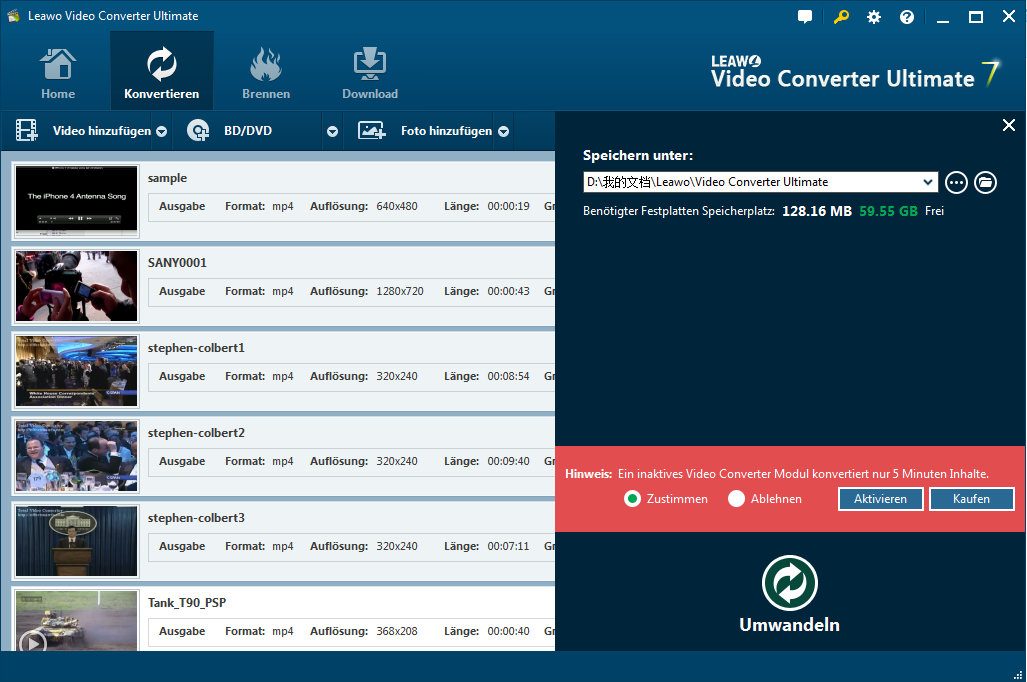Select the Ablehnen radio button

click(x=737, y=499)
